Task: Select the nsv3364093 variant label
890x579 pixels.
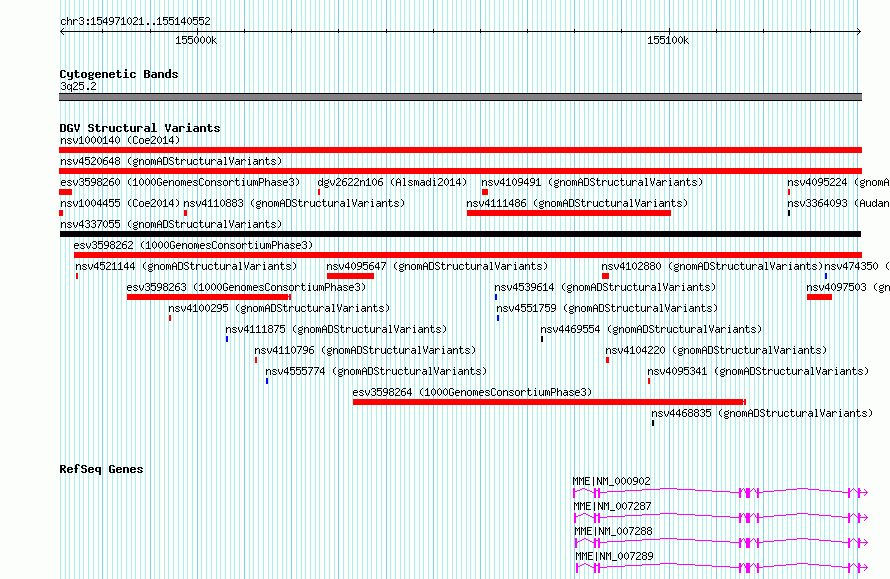Action: (x=838, y=203)
